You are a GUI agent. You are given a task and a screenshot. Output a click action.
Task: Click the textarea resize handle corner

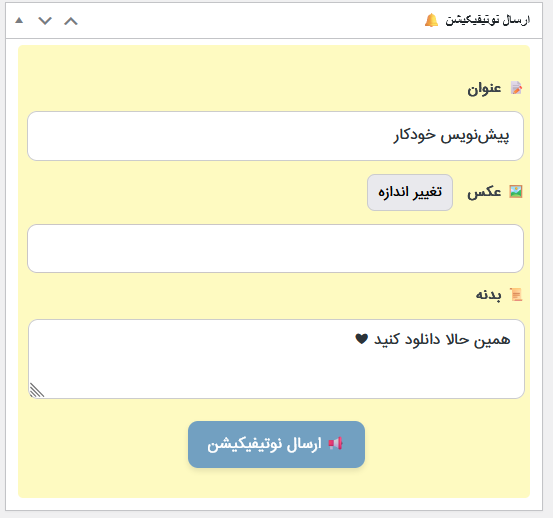[37, 390]
